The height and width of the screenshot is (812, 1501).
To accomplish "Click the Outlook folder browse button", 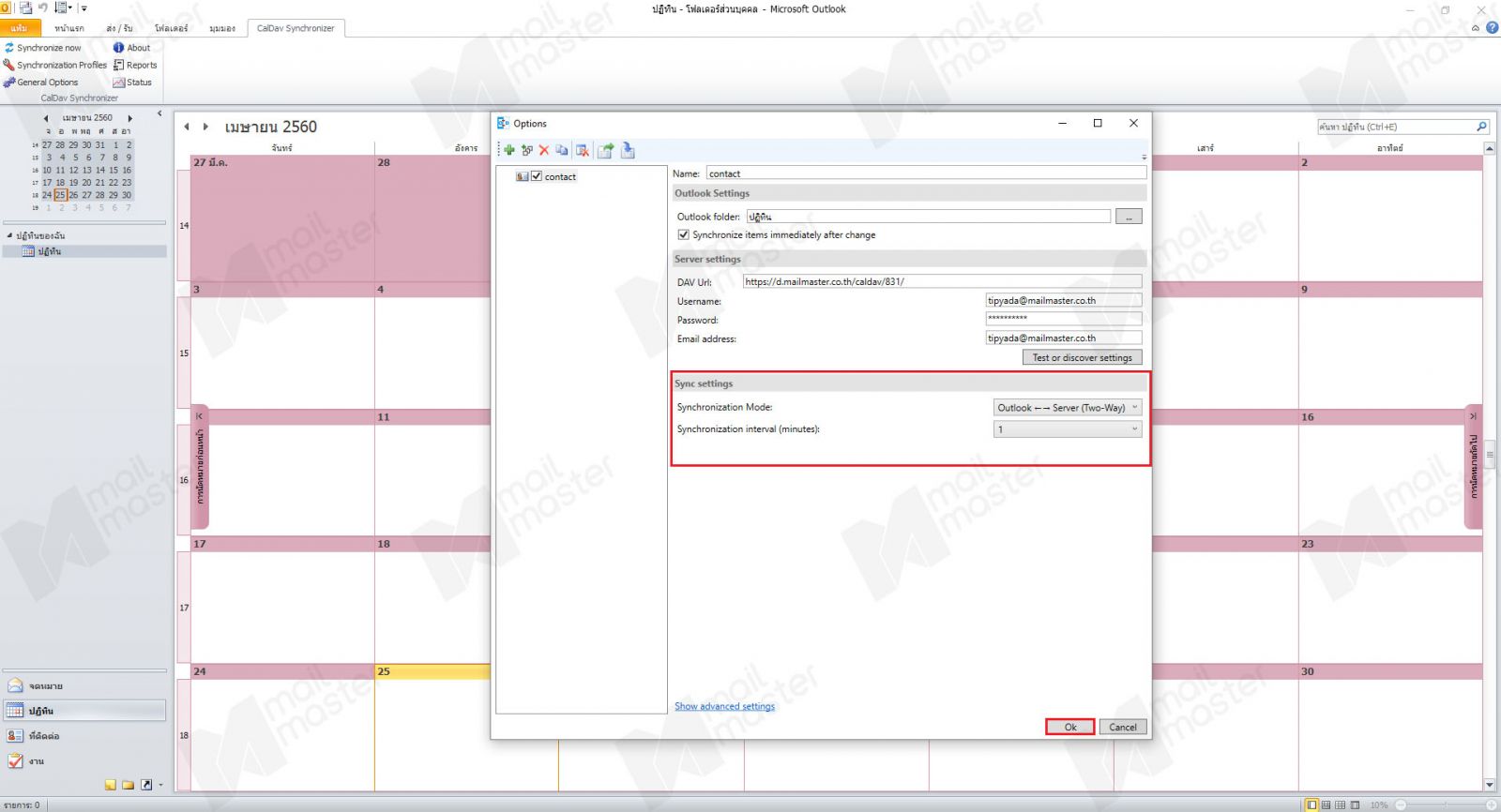I will coord(1129,217).
